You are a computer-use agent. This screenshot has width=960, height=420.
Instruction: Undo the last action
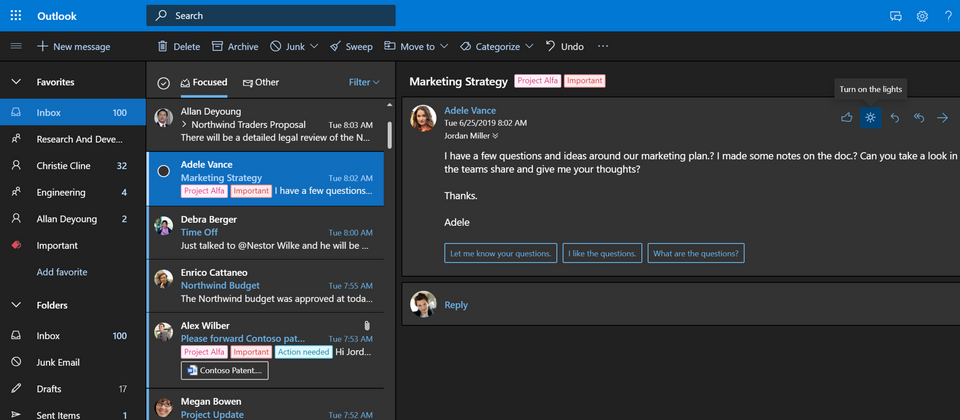click(x=564, y=47)
